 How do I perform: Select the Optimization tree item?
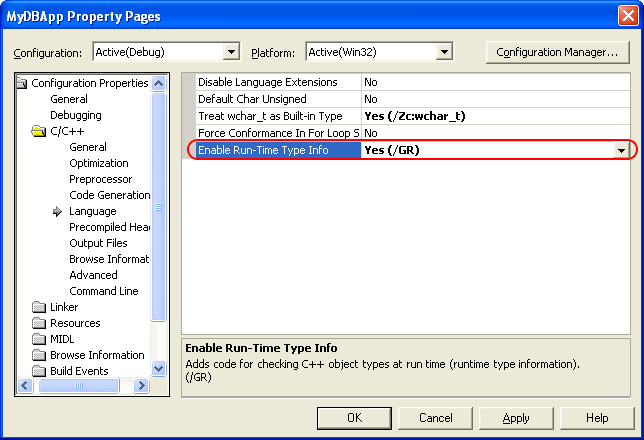pyautogui.click(x=98, y=163)
